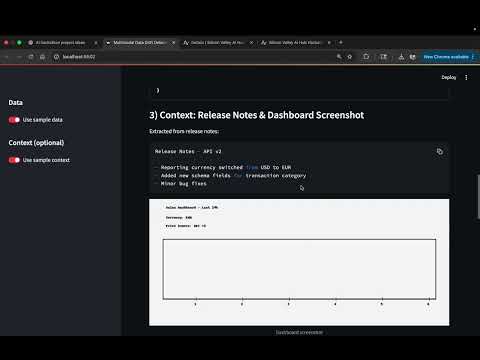Open the Streamlit three-dot main menu
The height and width of the screenshot is (360, 480).
pyautogui.click(x=466, y=77)
